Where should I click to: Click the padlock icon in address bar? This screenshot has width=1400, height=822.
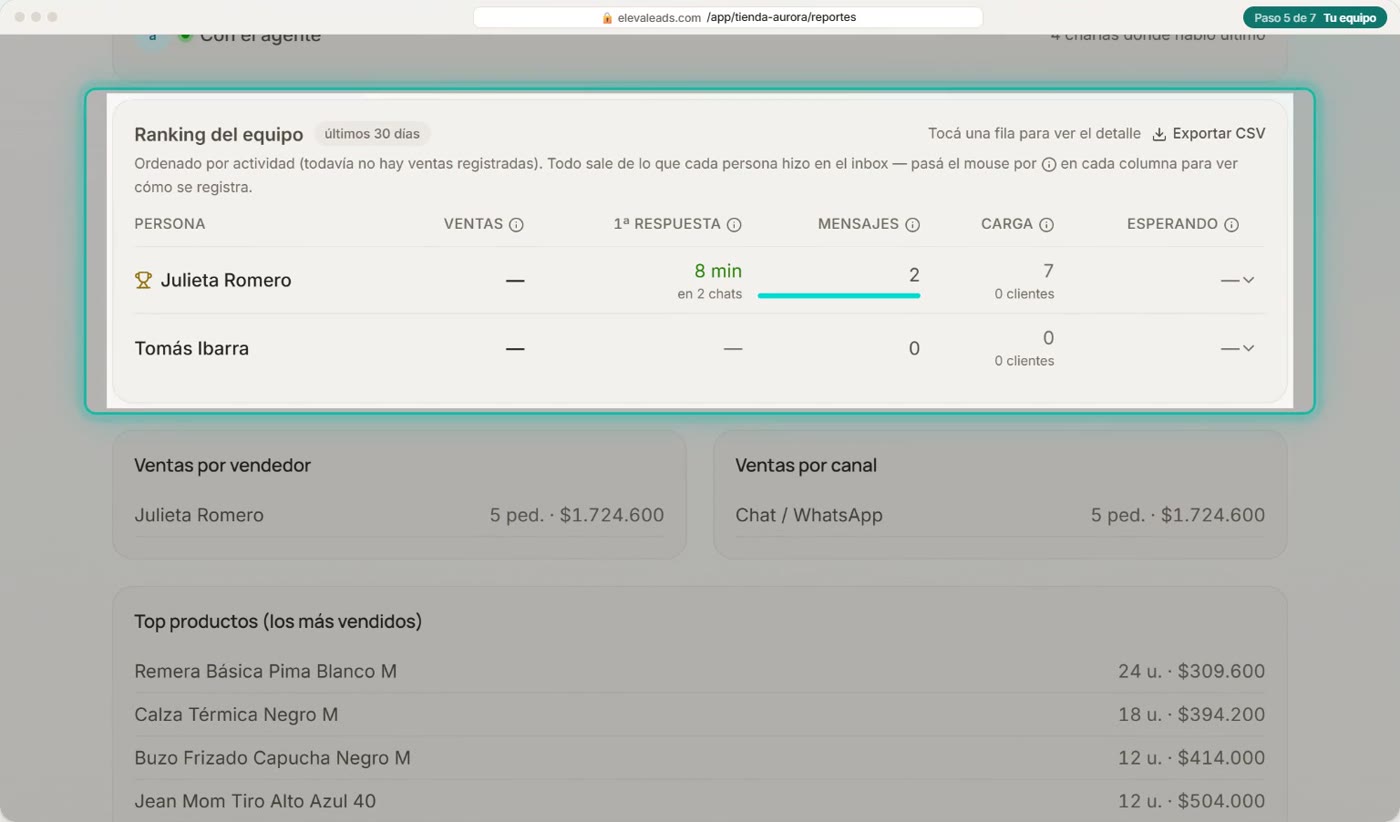(607, 18)
